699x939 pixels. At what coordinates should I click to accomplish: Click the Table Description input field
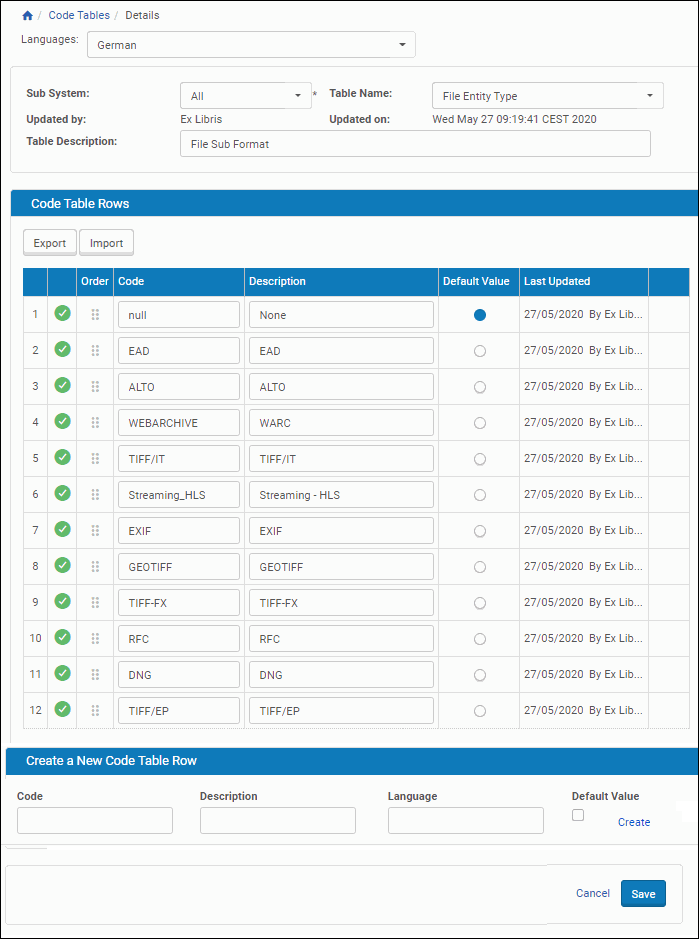point(415,144)
